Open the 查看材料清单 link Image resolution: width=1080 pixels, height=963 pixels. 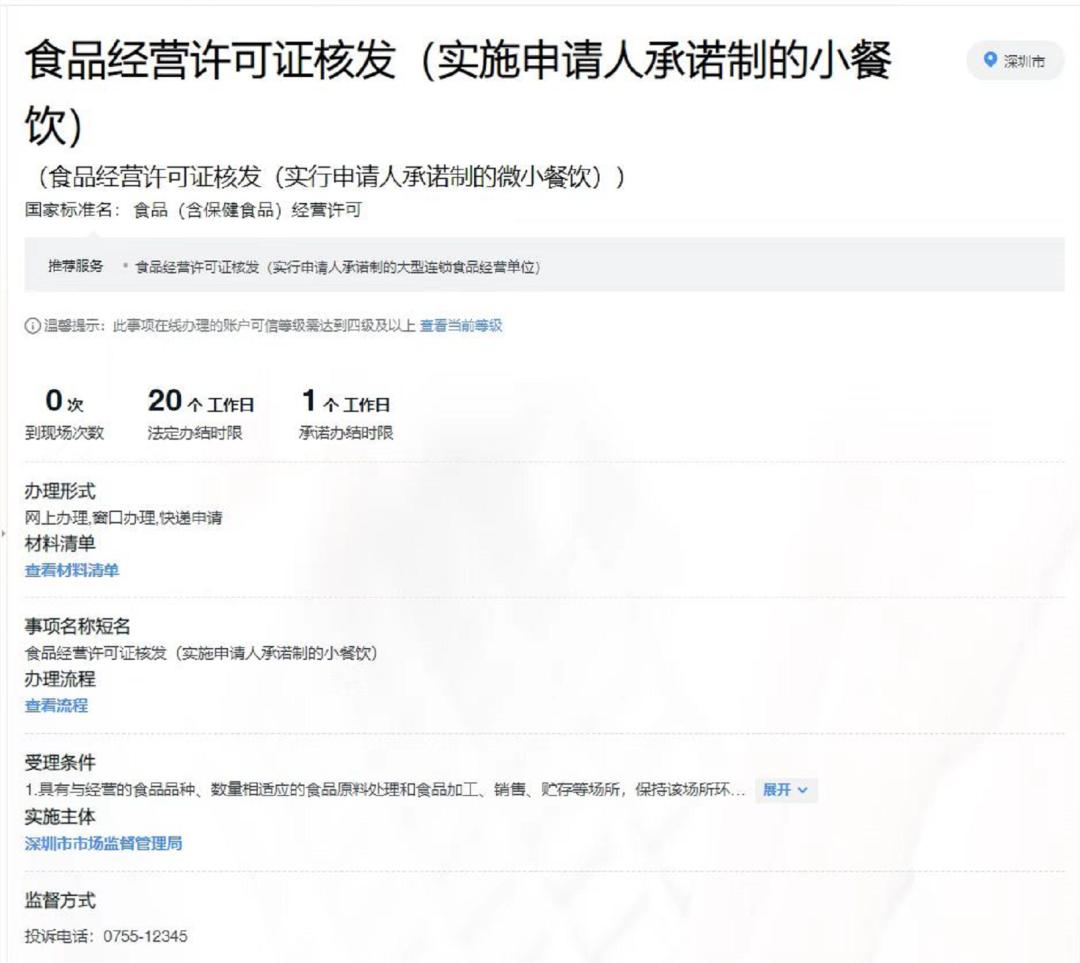click(72, 570)
